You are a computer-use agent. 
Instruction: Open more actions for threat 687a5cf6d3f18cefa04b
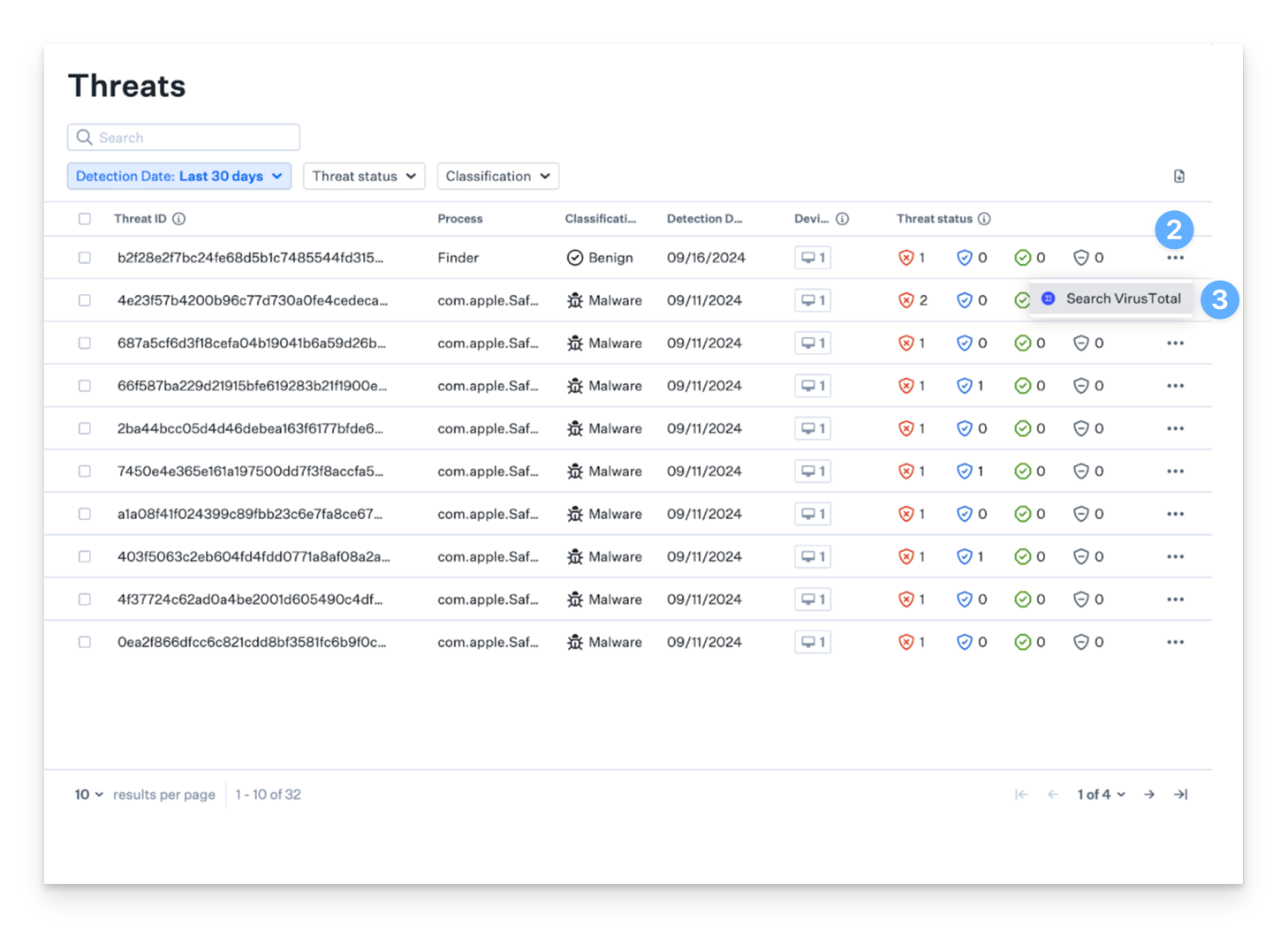pos(1175,343)
